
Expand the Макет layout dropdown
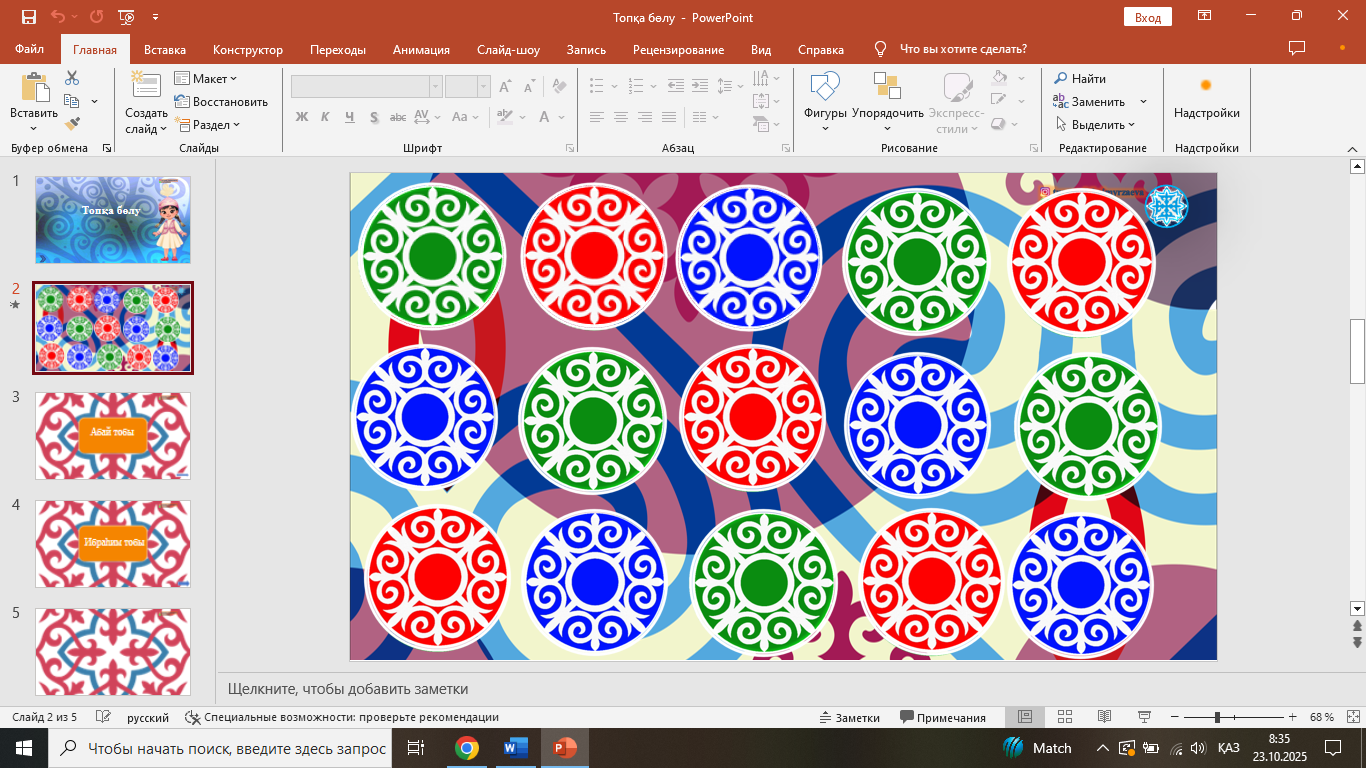coord(206,78)
